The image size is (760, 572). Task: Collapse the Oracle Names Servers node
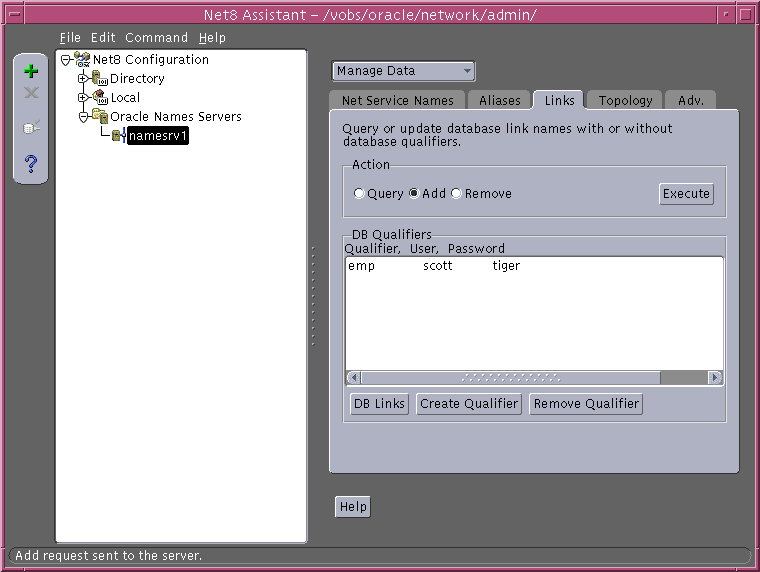click(83, 117)
